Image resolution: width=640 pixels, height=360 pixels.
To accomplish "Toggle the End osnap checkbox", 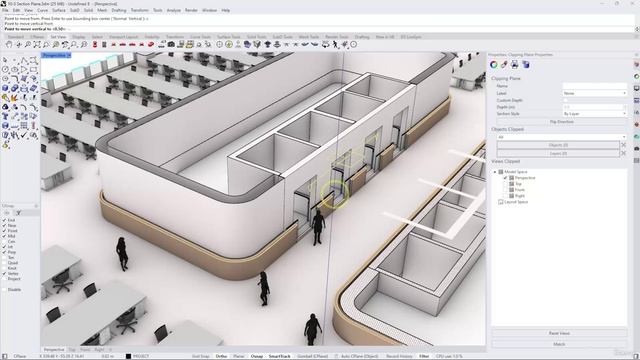I will coord(4,220).
